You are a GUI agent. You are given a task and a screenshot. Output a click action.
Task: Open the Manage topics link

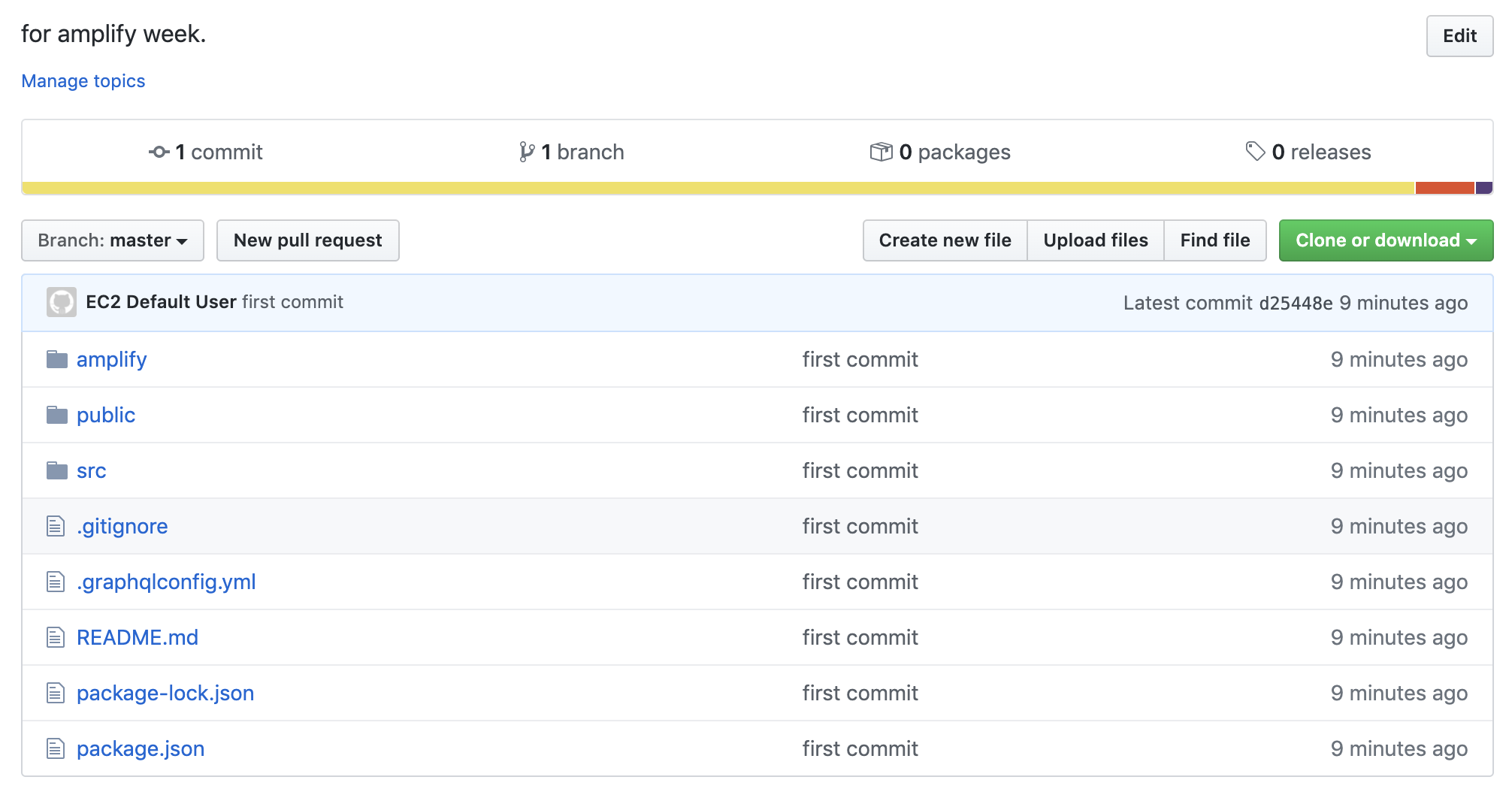[x=83, y=80]
